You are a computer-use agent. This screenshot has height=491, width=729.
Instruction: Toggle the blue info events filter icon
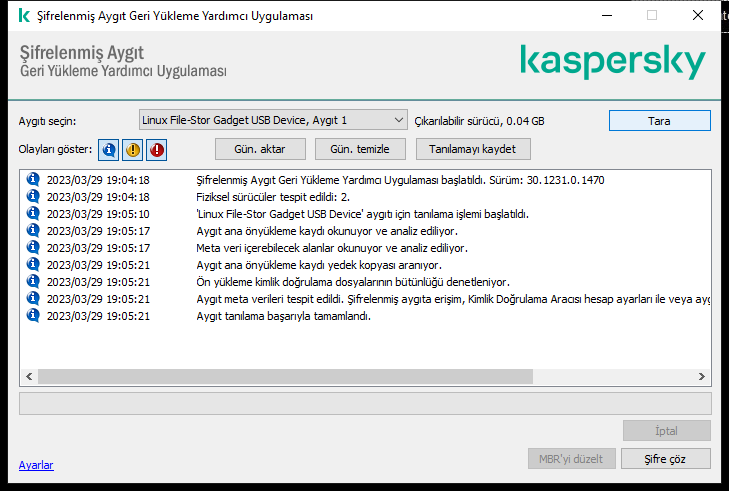click(109, 150)
